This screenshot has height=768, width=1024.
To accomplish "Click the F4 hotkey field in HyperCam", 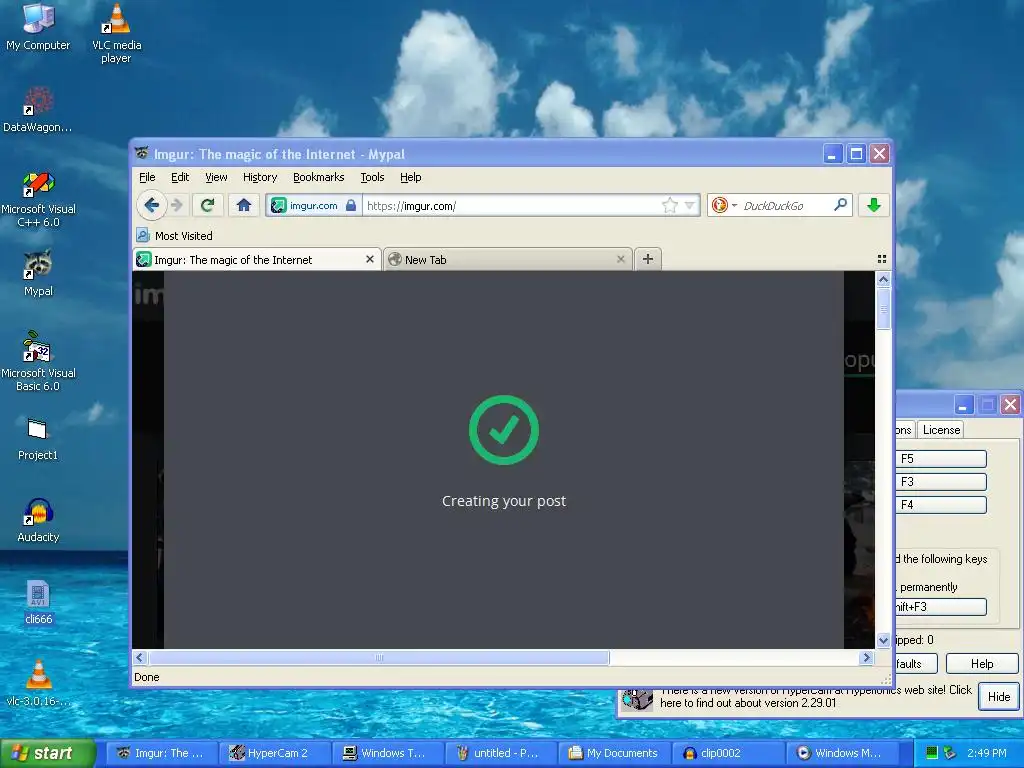I will tap(941, 504).
